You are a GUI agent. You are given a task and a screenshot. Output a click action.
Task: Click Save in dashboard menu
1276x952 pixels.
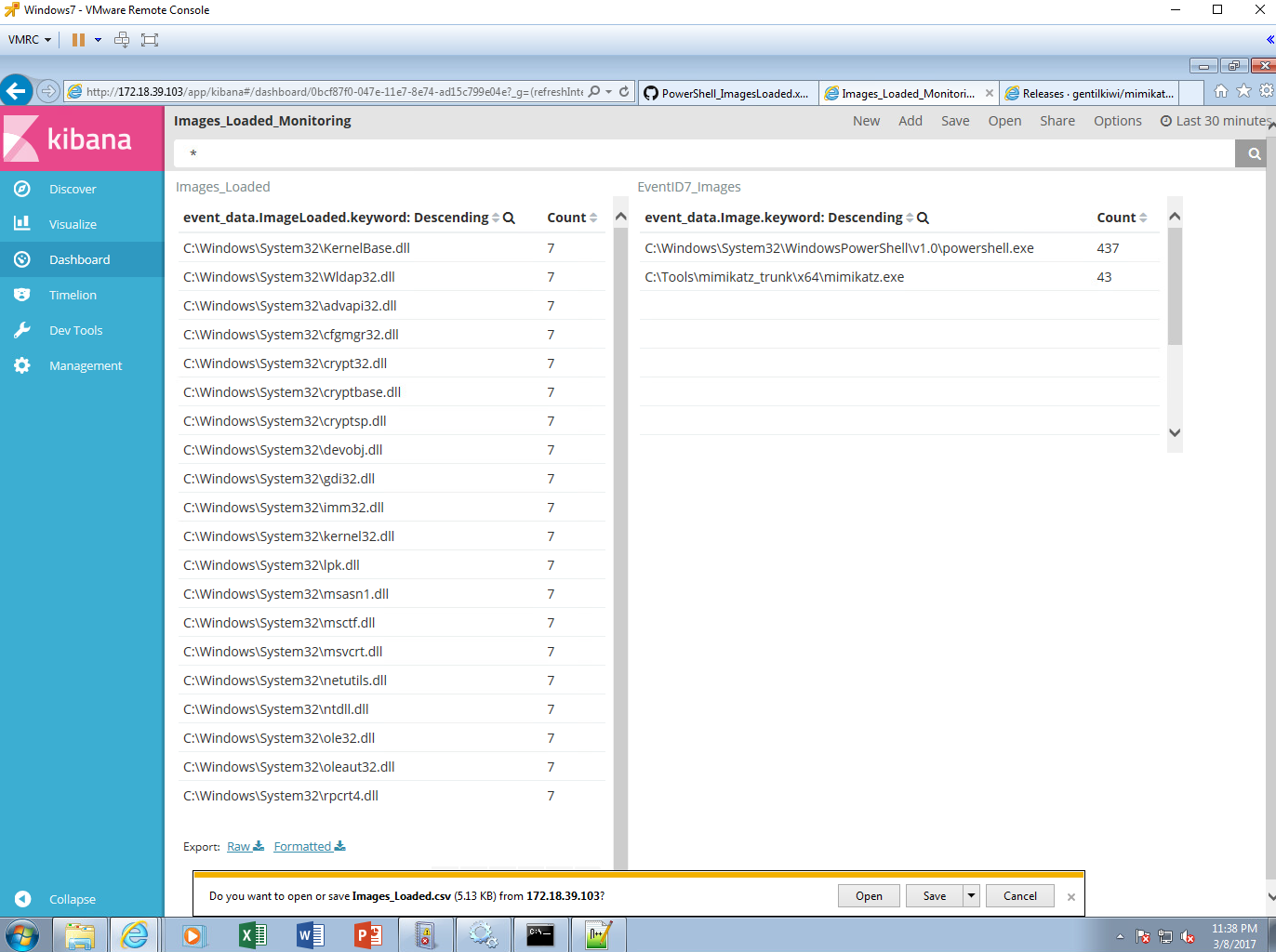point(955,121)
